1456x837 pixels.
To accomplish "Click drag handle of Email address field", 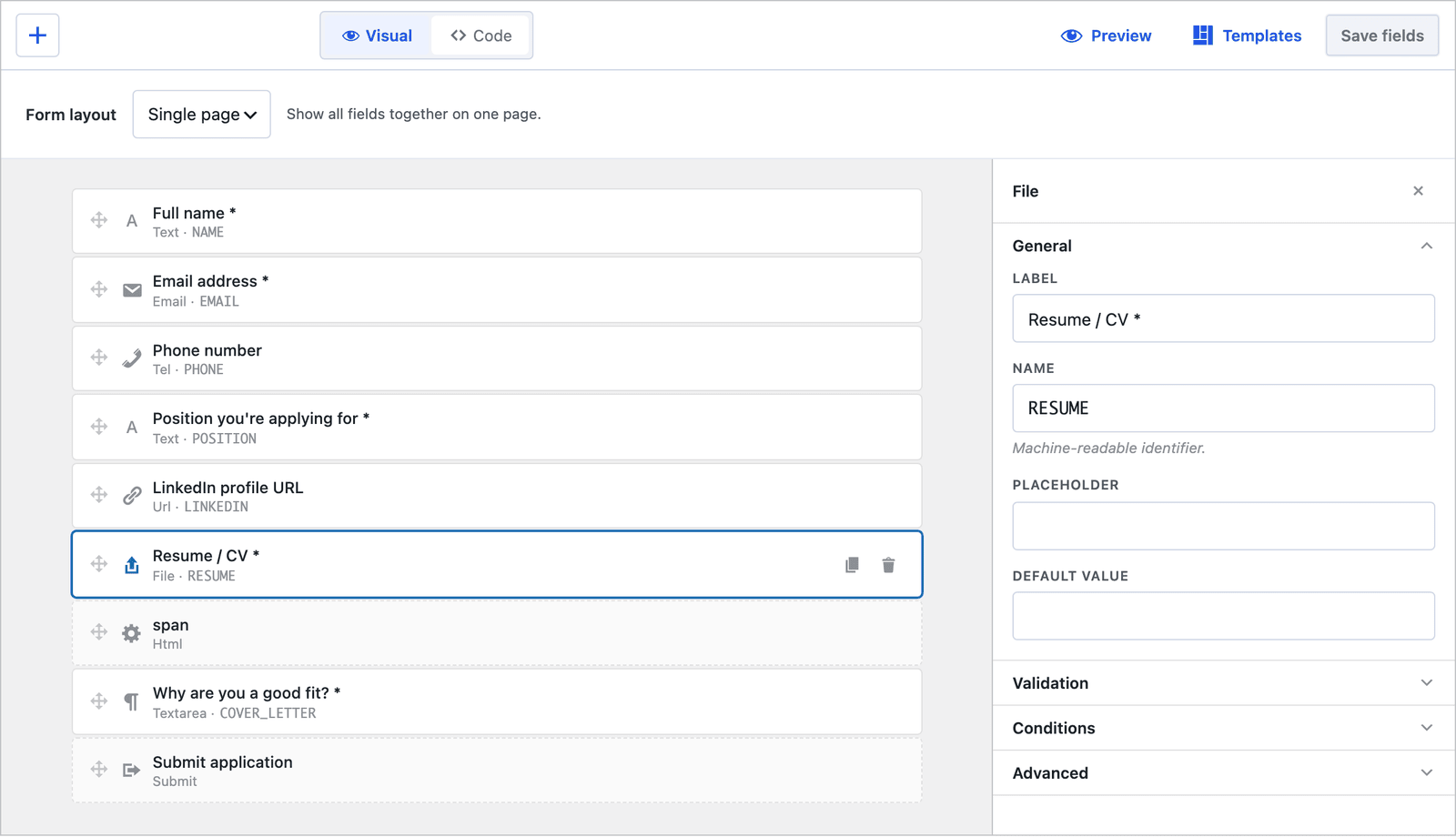I will click(99, 289).
